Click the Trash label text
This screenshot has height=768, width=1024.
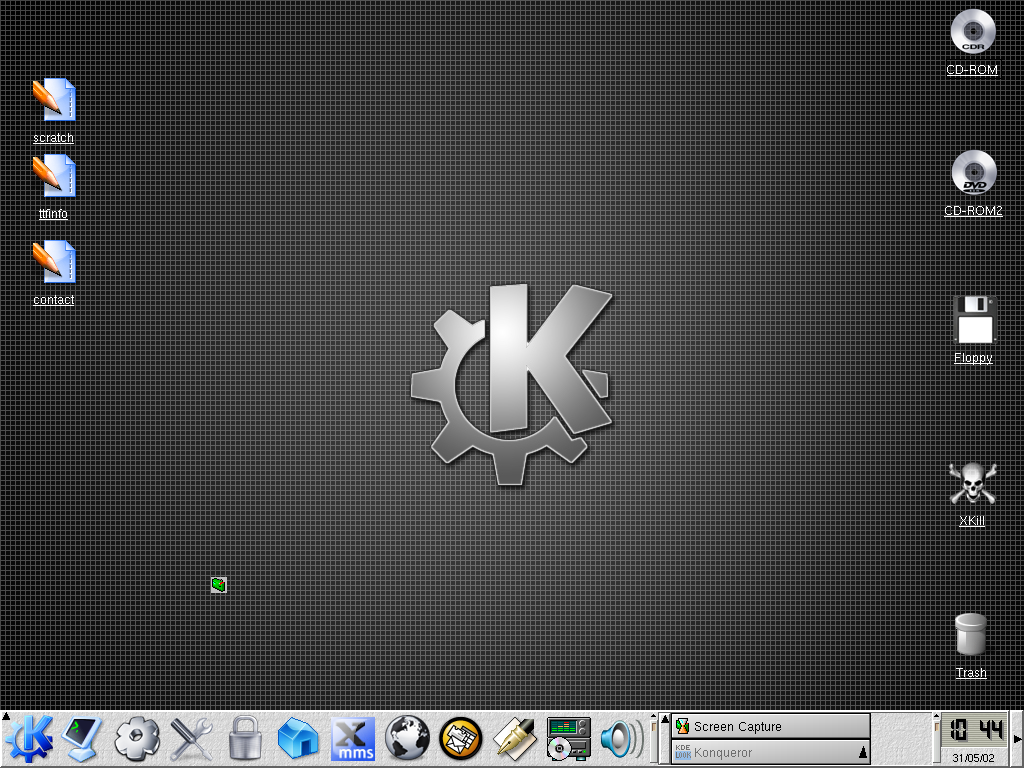[x=971, y=673]
